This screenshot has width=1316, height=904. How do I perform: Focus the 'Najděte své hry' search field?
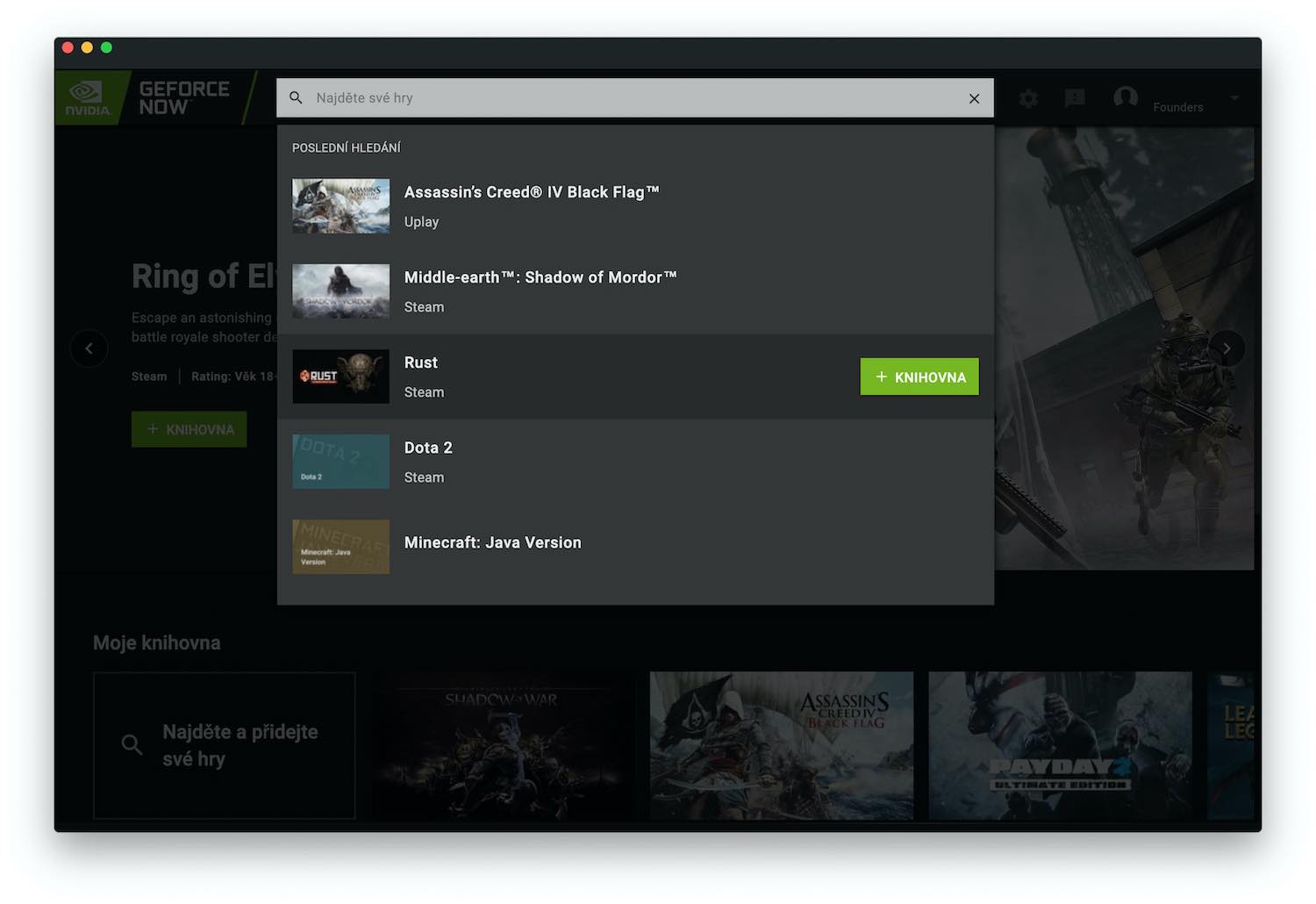pyautogui.click(x=635, y=97)
